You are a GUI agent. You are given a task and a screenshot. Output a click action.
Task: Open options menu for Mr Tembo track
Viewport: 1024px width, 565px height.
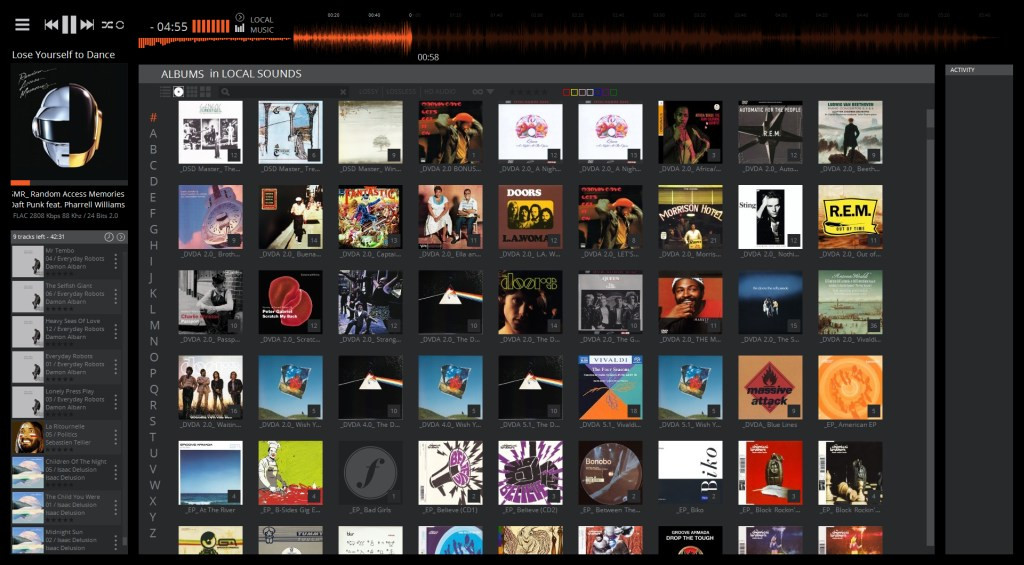click(116, 261)
